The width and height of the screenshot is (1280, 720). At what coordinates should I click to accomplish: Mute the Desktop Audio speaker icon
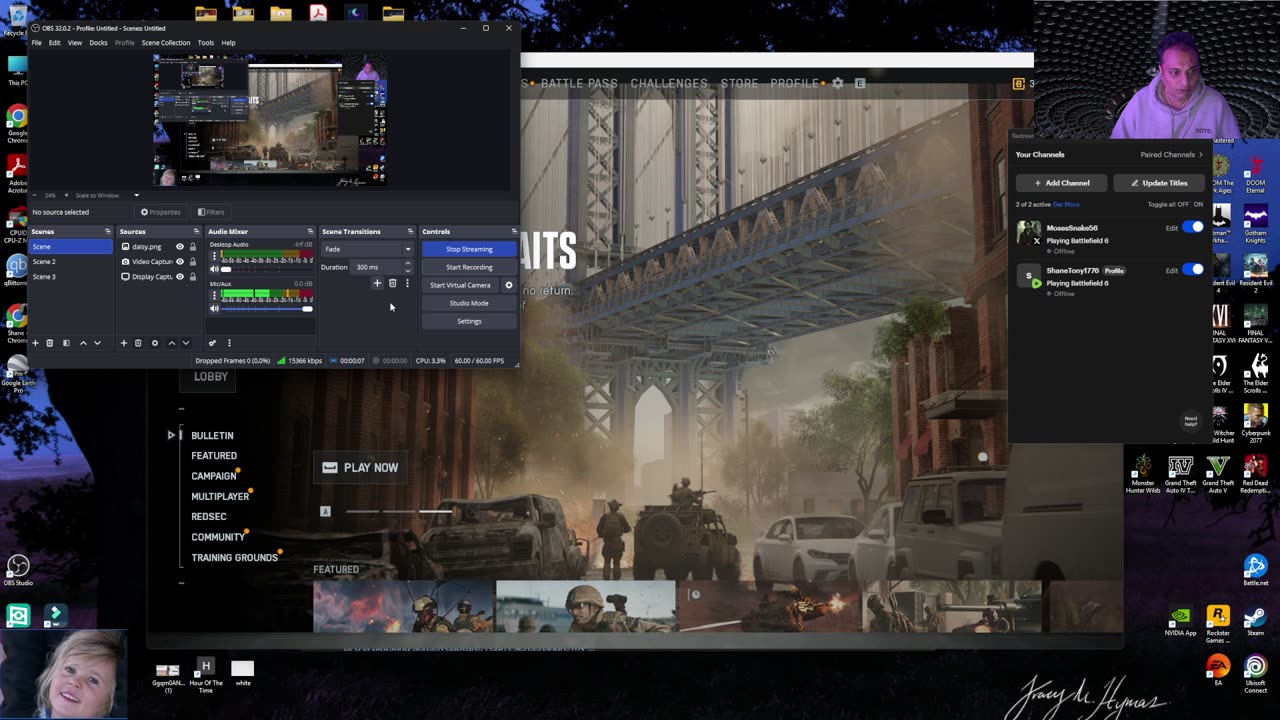[214, 269]
